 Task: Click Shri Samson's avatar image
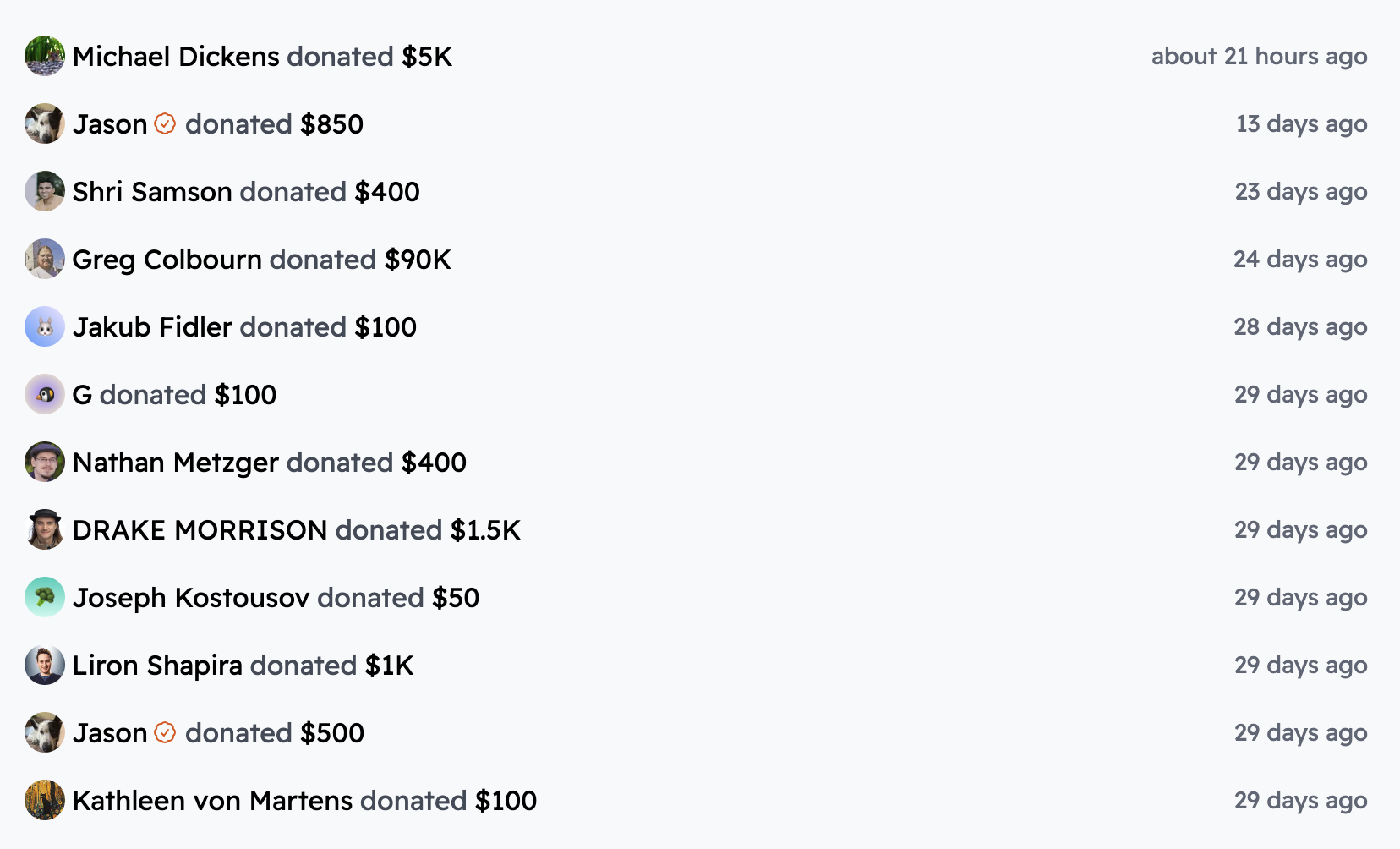point(45,191)
